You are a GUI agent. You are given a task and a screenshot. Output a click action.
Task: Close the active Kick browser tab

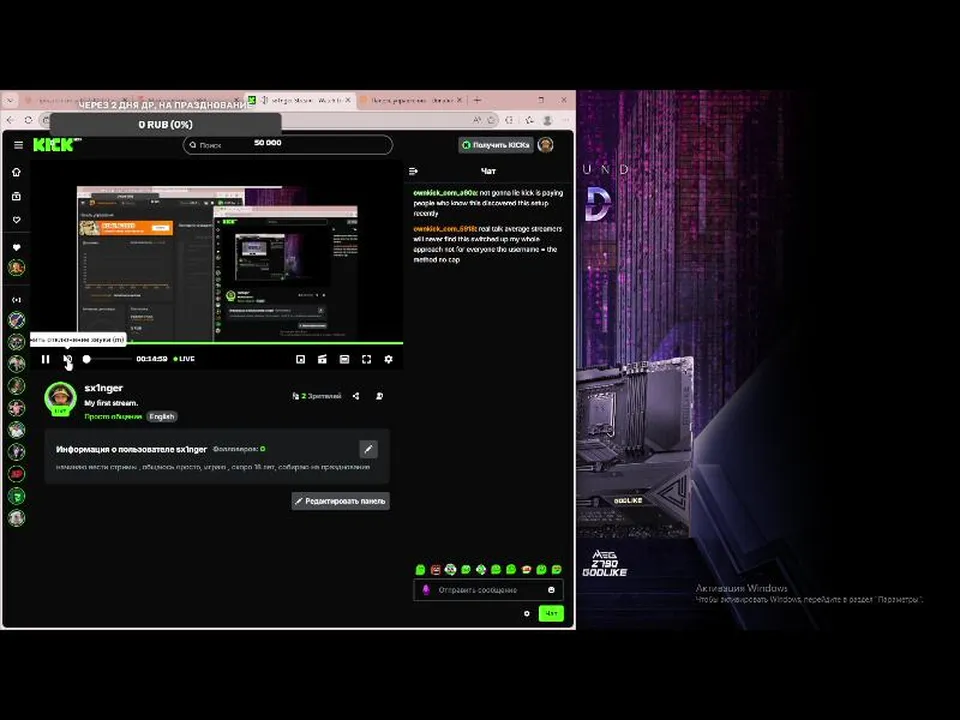tap(348, 100)
